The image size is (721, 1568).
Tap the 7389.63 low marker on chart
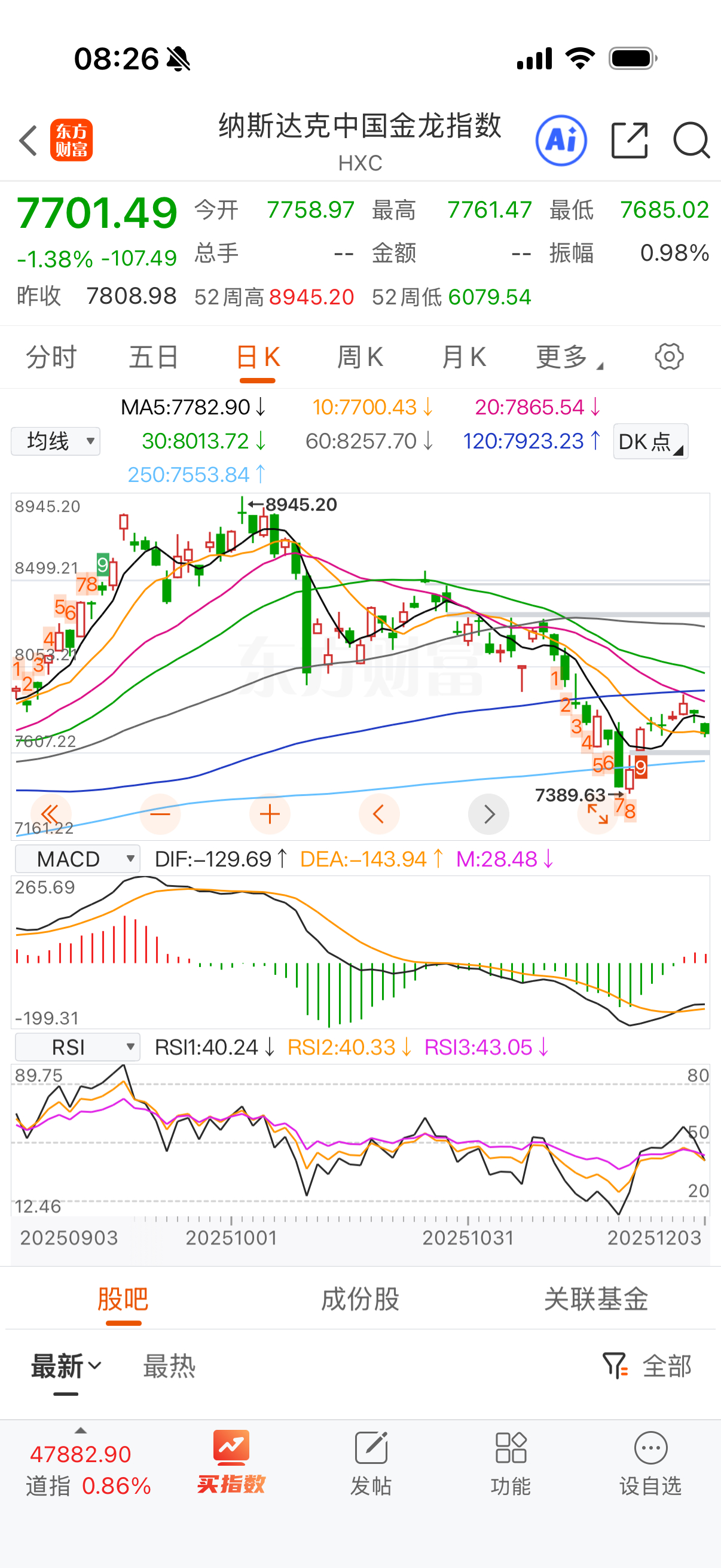579,795
